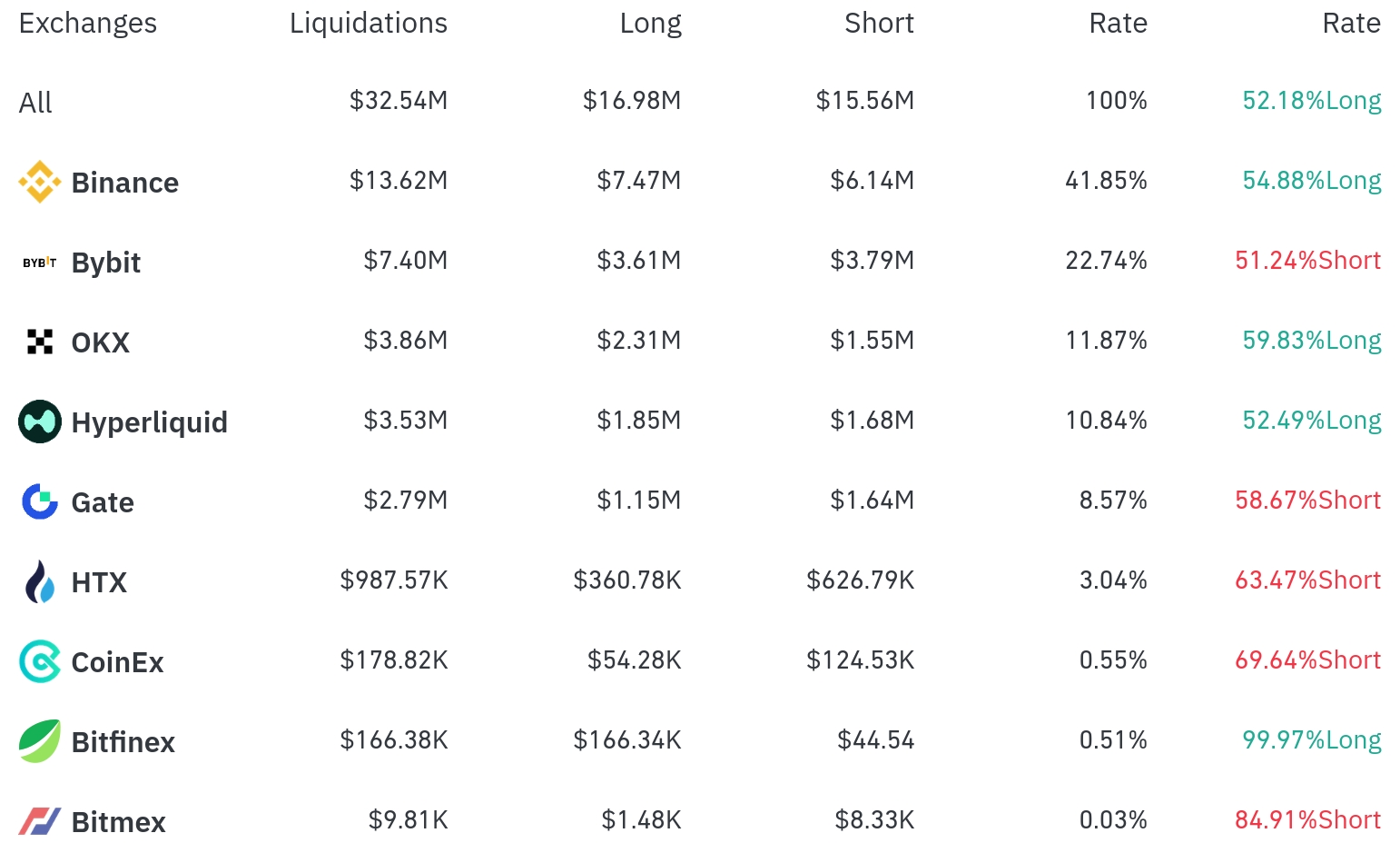The width and height of the screenshot is (1400, 843).
Task: Click the total $32.54M liquidations value
Action: (x=399, y=100)
